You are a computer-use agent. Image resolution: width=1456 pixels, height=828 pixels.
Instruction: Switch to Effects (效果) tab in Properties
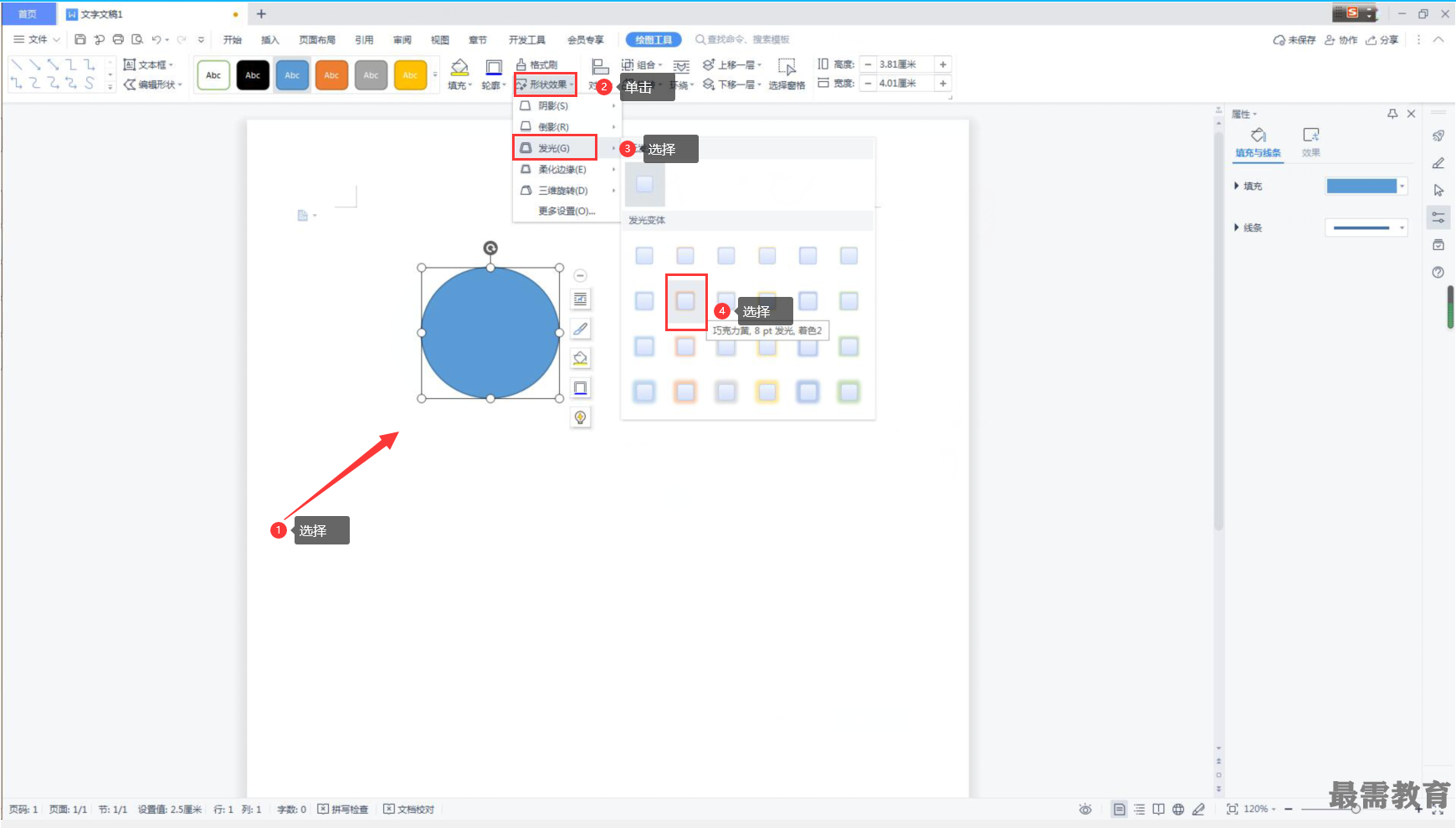pyautogui.click(x=1311, y=142)
